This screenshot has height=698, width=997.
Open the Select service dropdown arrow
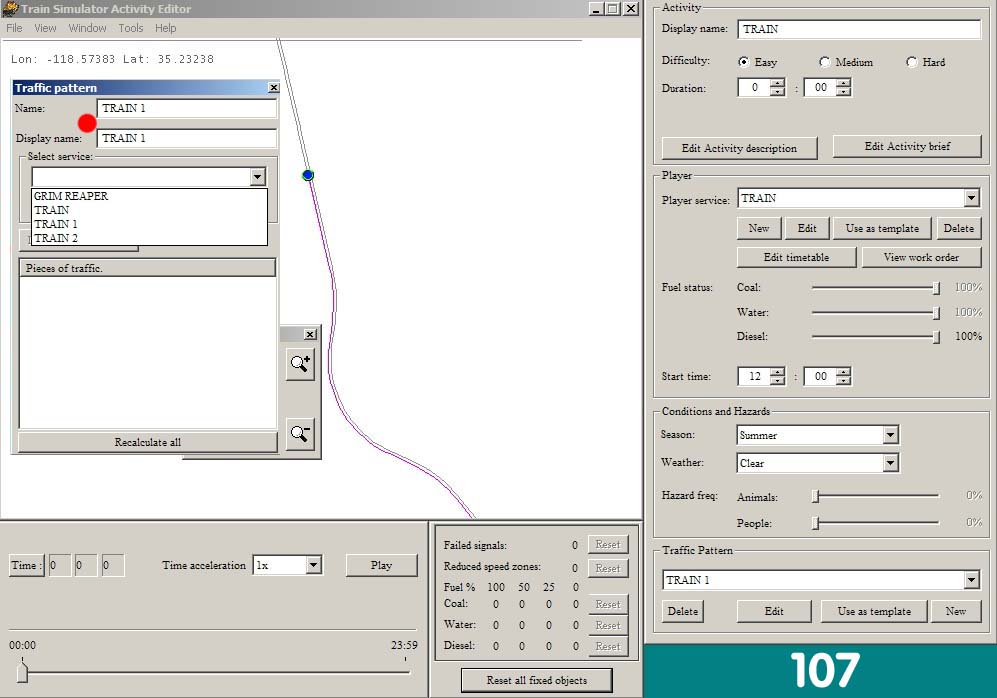click(258, 177)
